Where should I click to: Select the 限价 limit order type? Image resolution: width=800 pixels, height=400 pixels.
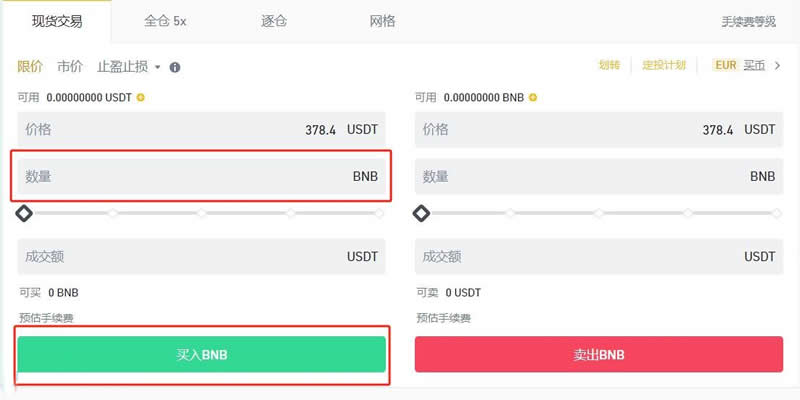(x=30, y=67)
